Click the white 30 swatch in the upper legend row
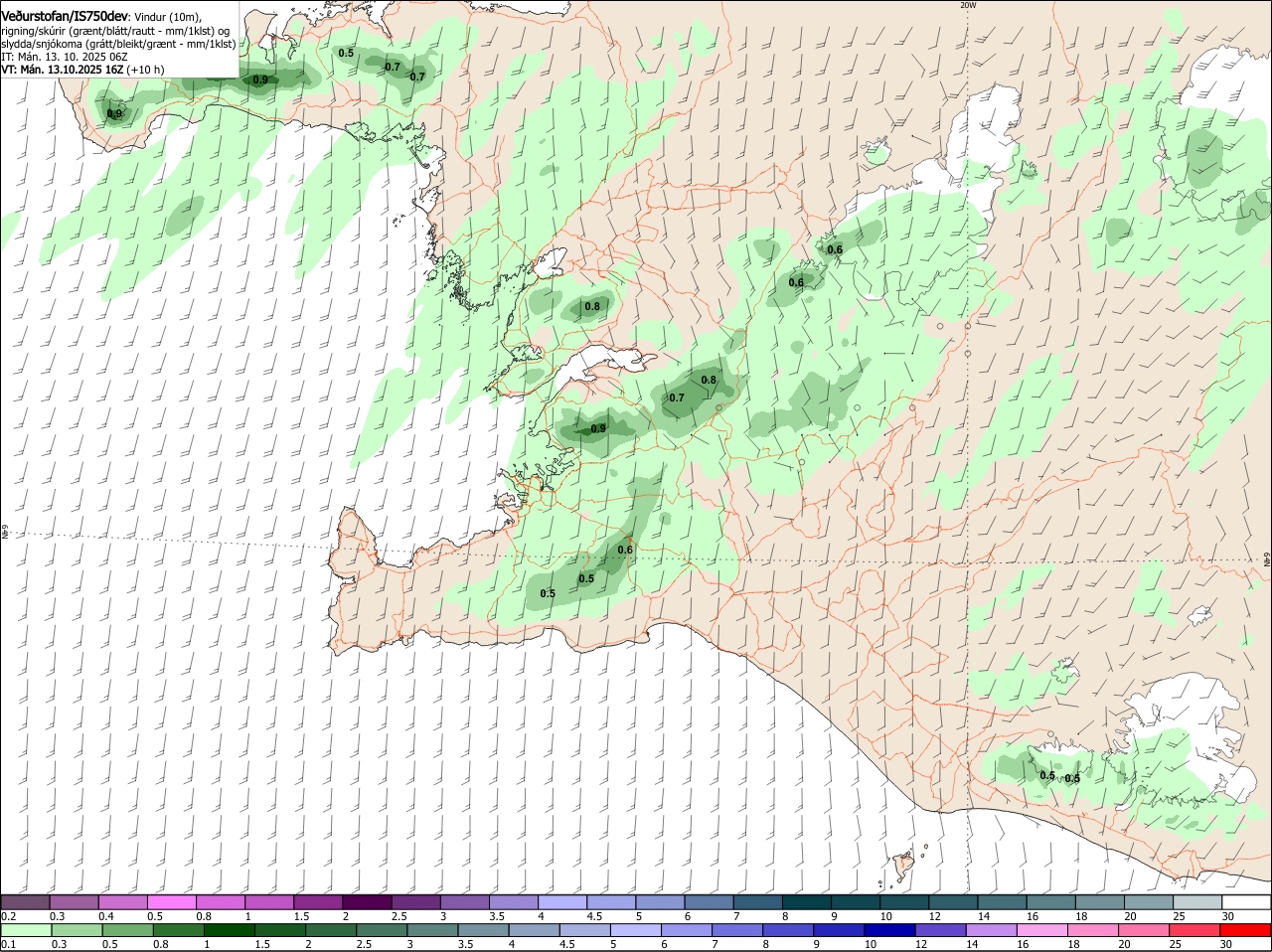Screen dimensions: 1272x952 tap(1246, 902)
